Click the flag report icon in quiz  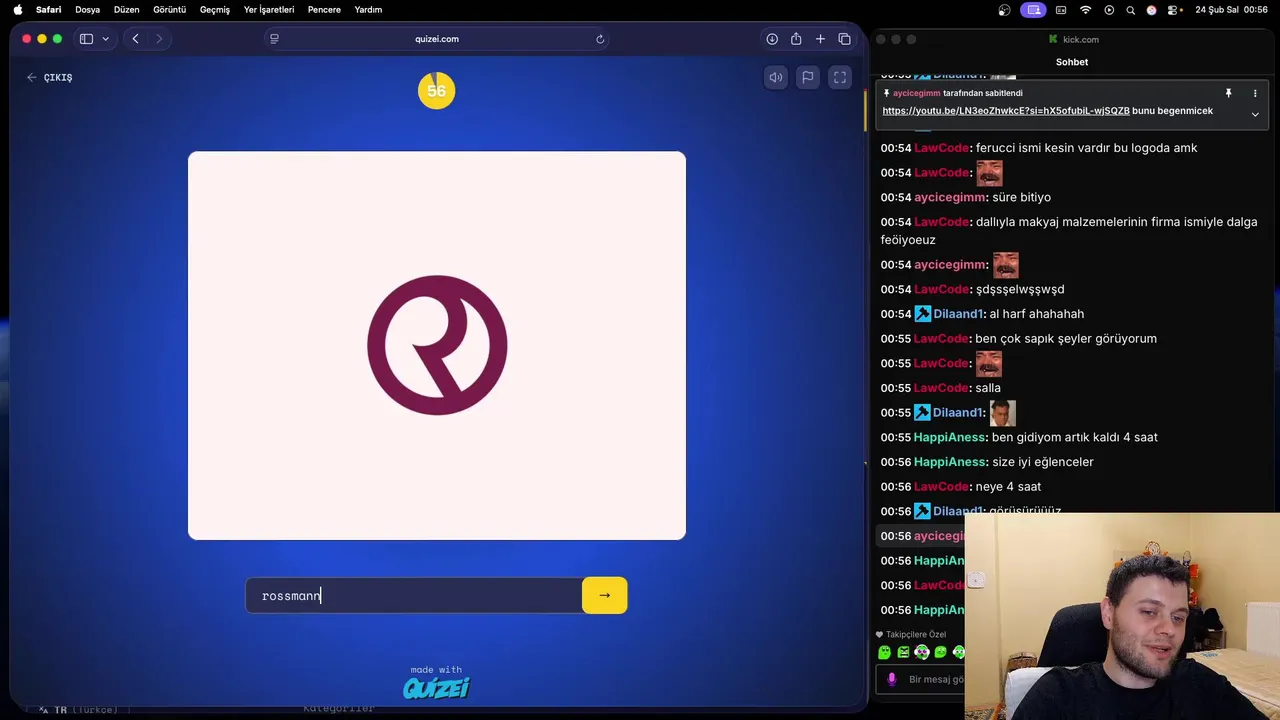[x=808, y=77]
